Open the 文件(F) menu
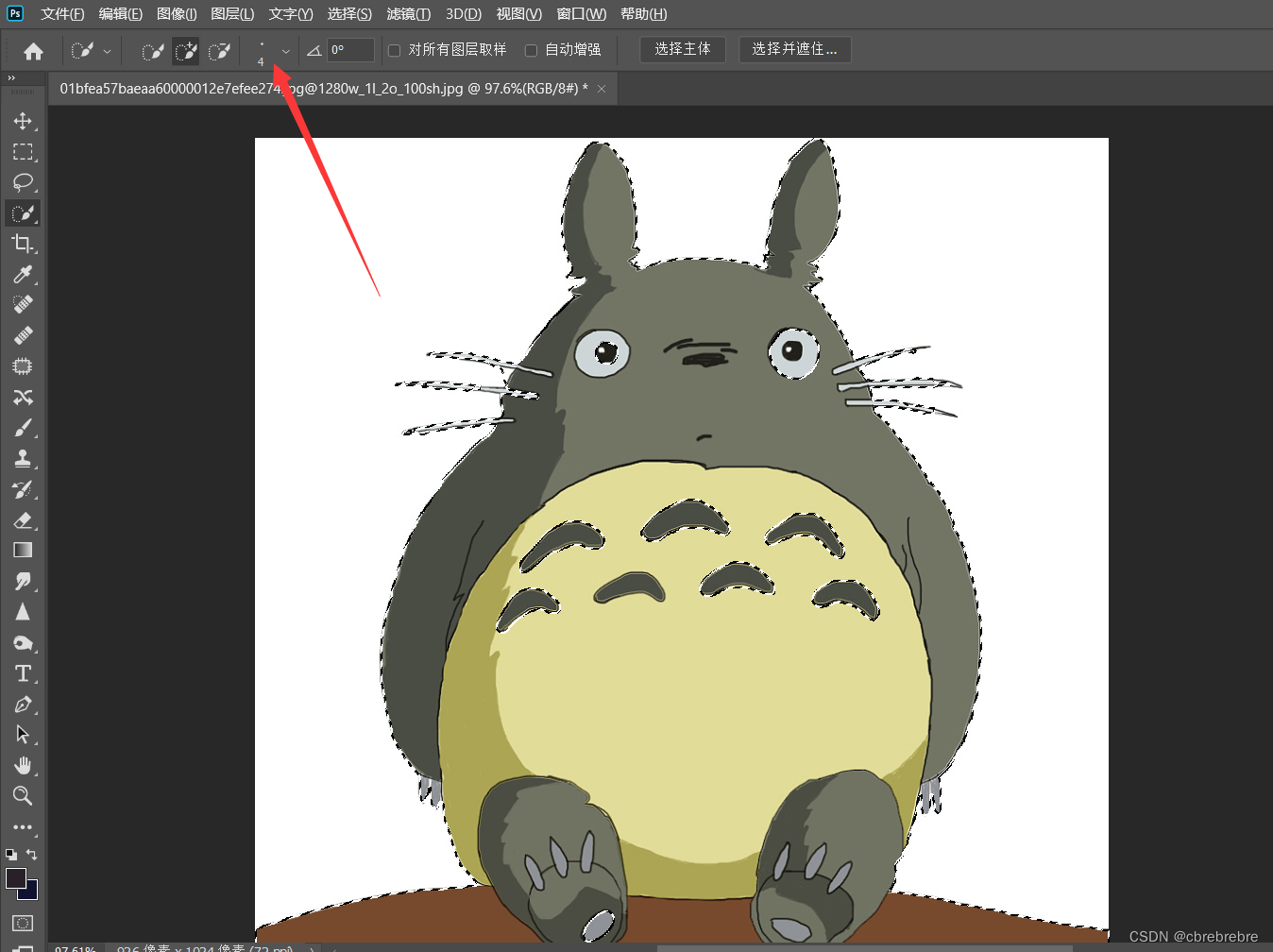1273x952 pixels. click(x=62, y=13)
